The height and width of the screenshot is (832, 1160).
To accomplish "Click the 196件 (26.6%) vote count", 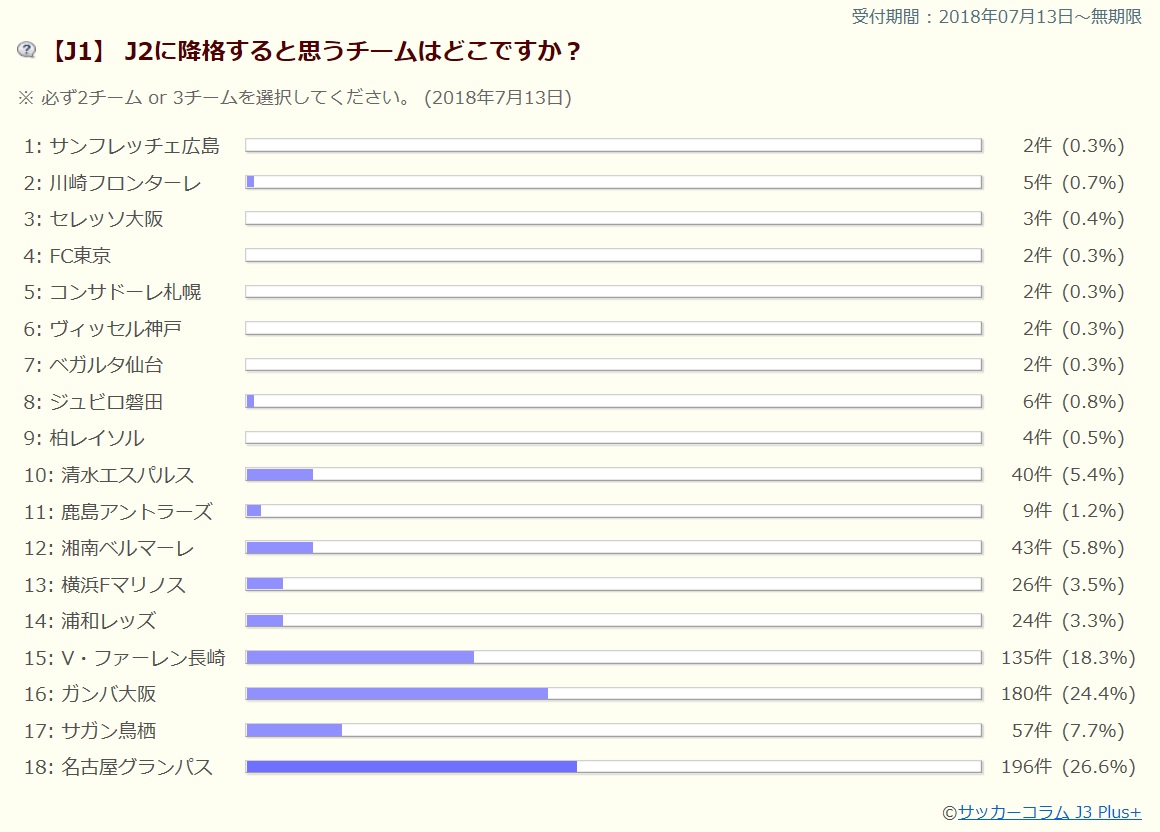I will pyautogui.click(x=1068, y=767).
